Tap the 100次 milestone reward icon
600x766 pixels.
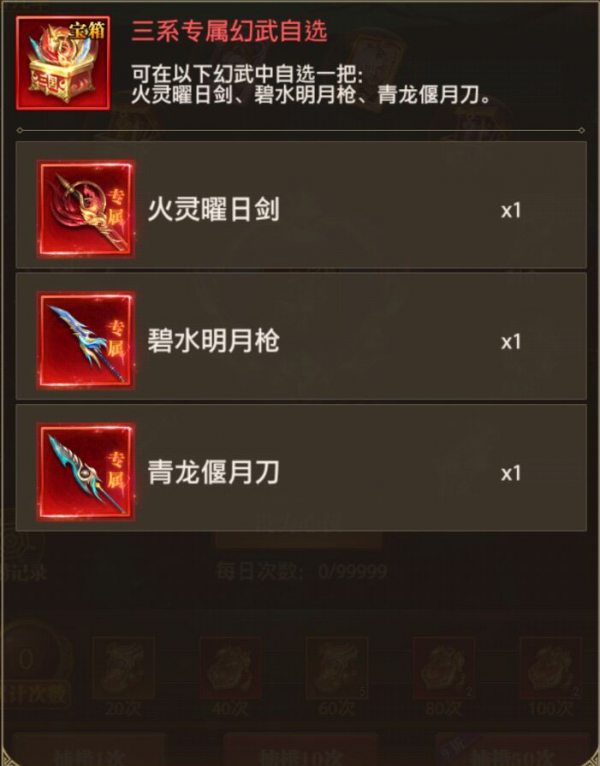pos(551,667)
